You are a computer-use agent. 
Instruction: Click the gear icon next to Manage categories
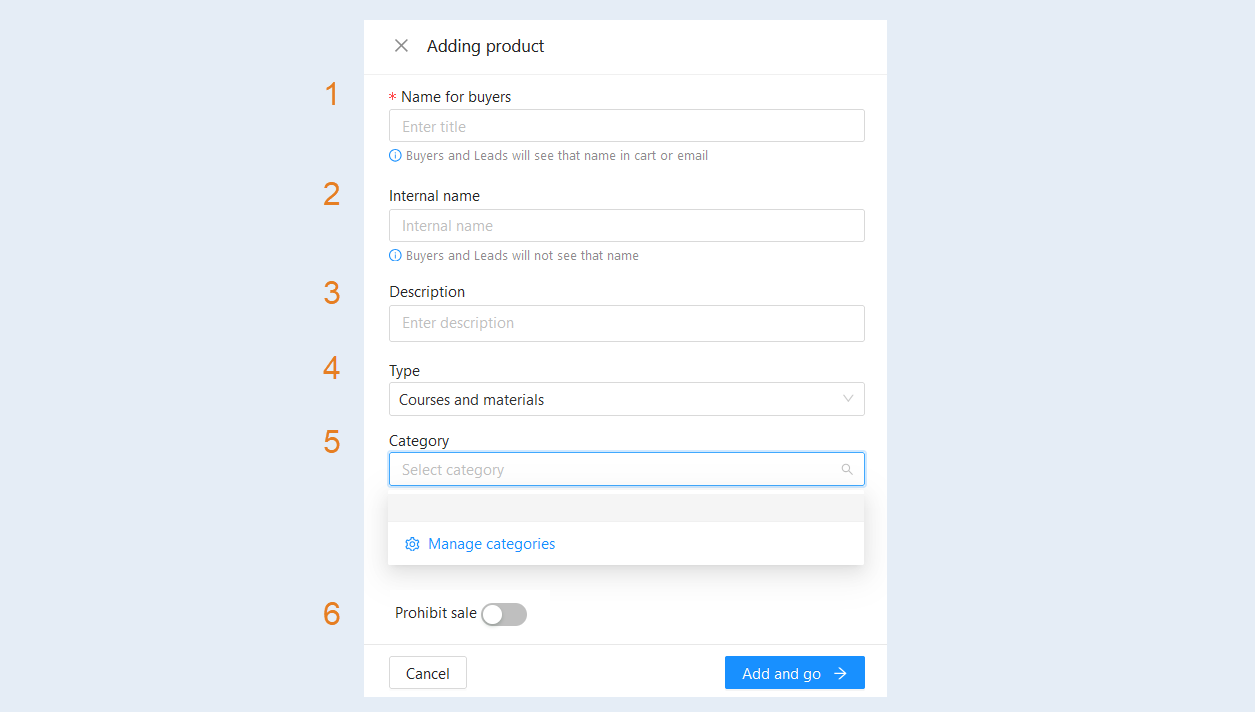pyautogui.click(x=412, y=544)
